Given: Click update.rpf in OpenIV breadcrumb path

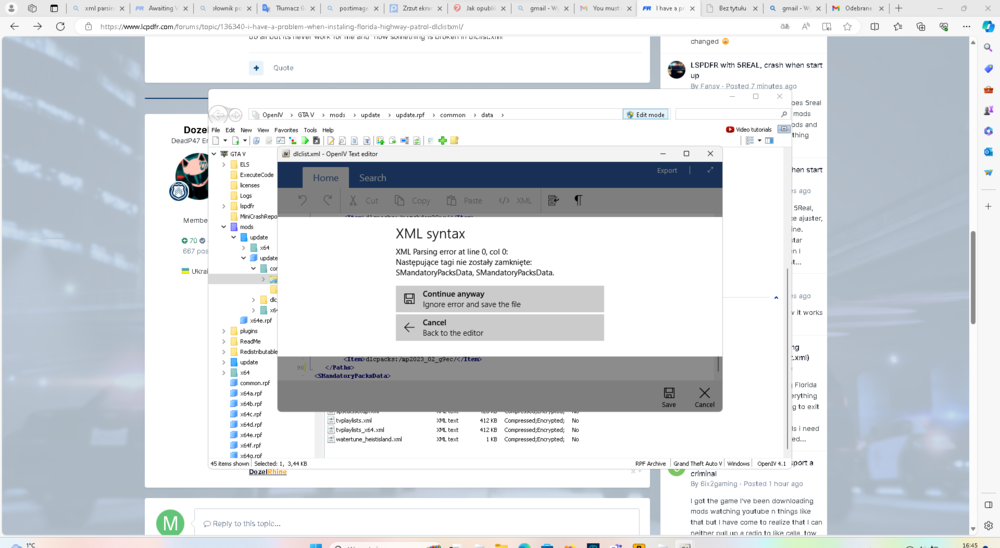Looking at the screenshot, I should coord(409,115).
